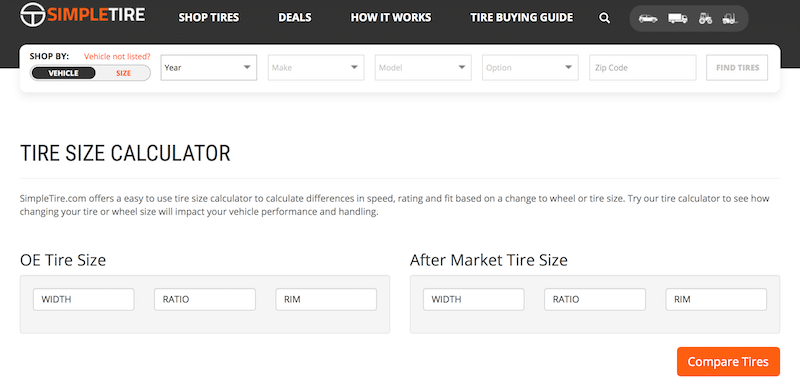Click the FIND TIRES button
Viewport: 800px width, 389px height.
tap(737, 67)
